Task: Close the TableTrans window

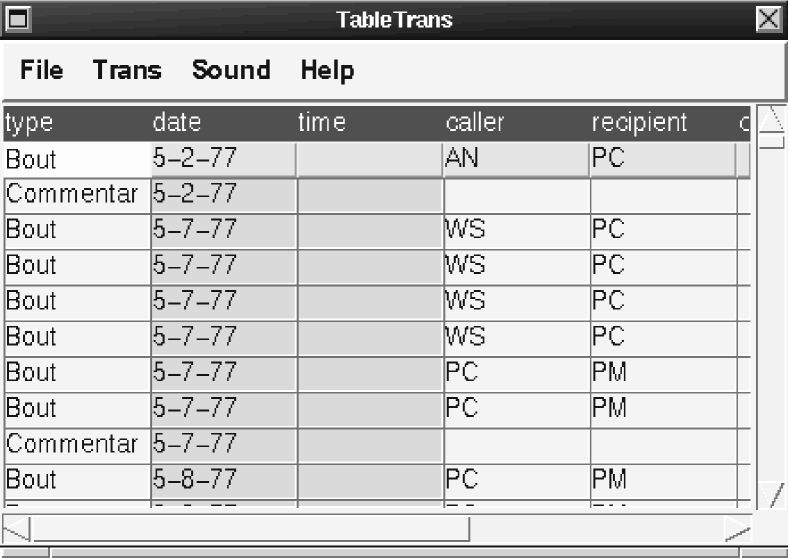Action: [x=768, y=18]
